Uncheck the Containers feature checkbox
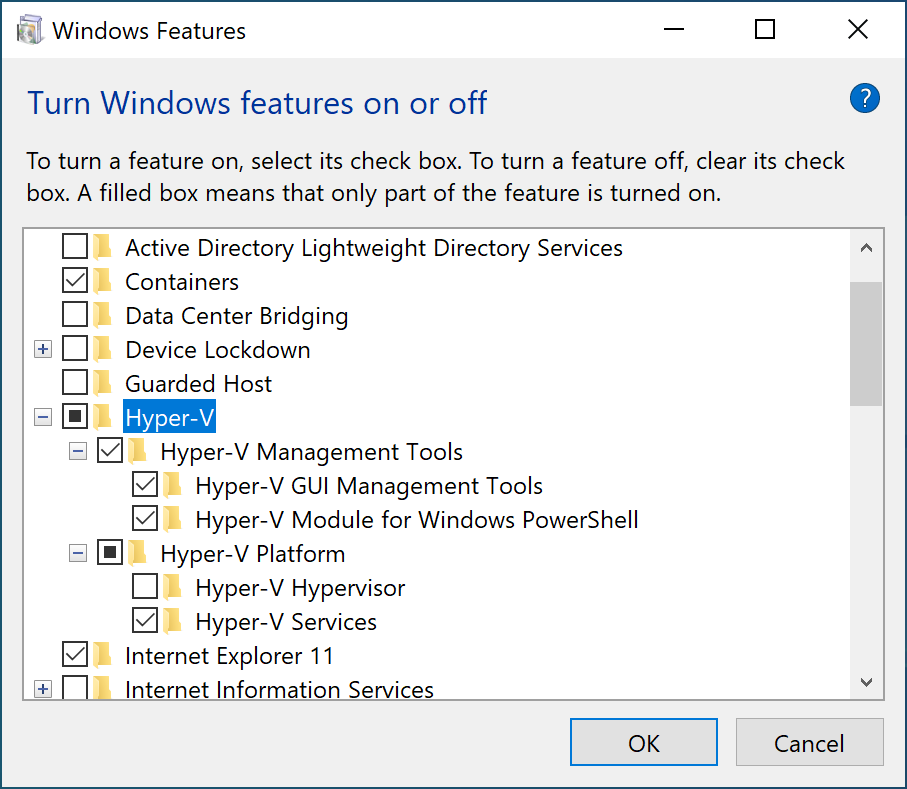 coord(75,282)
